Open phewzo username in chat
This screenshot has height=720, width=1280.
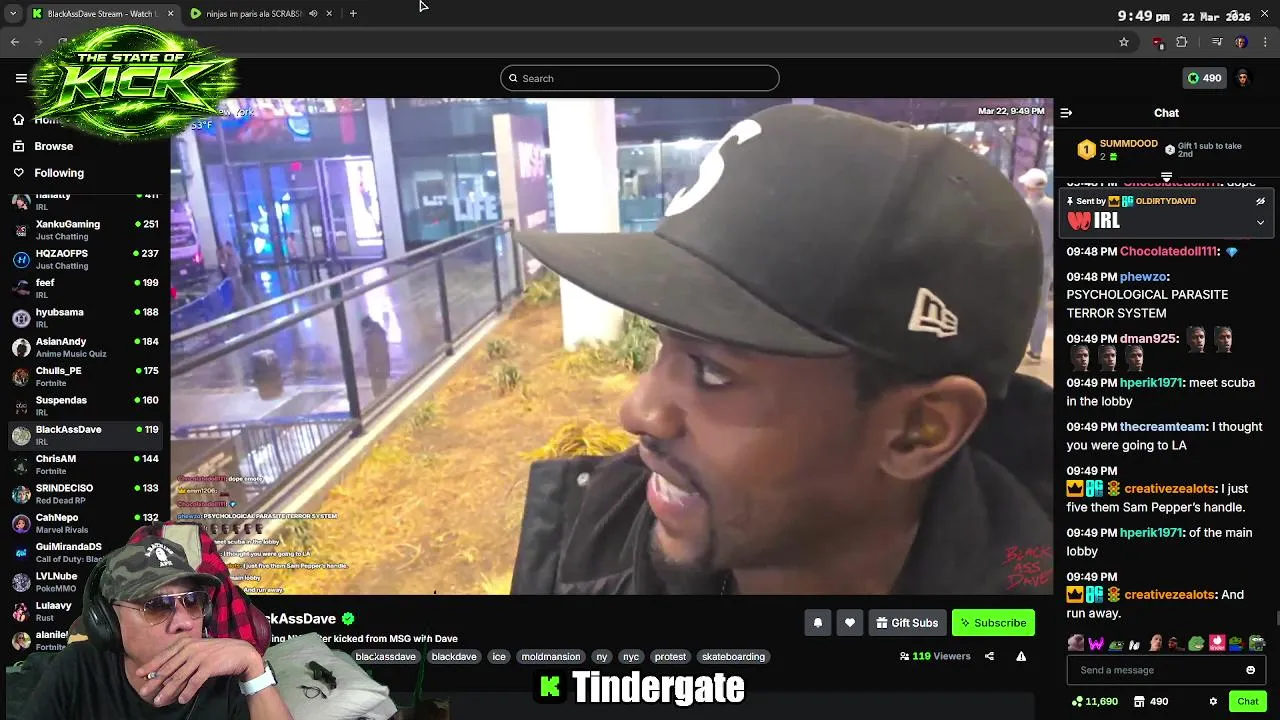[1143, 277]
